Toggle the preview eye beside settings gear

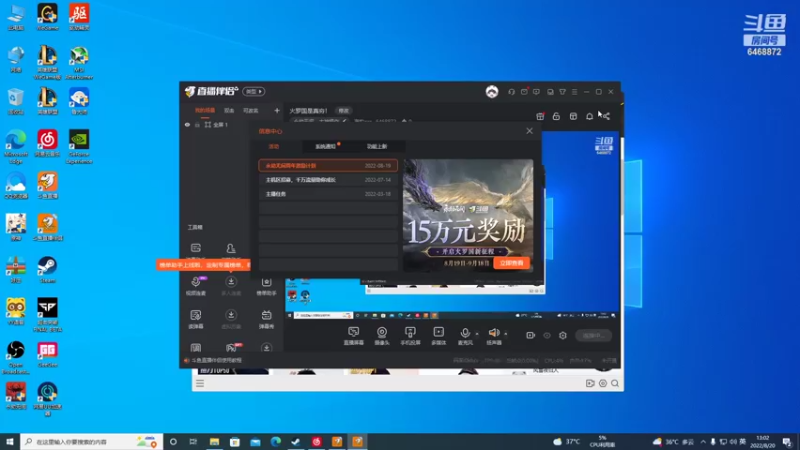pyautogui.click(x=547, y=336)
